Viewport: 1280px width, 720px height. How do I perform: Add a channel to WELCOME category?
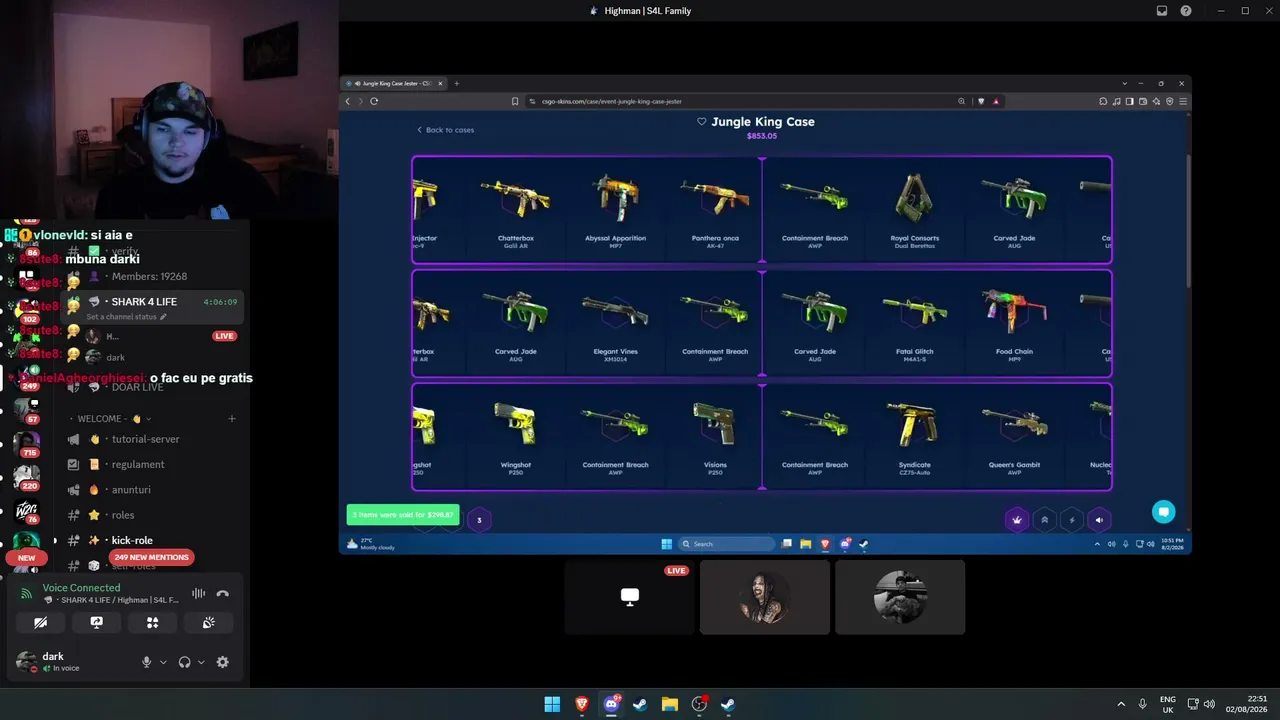point(231,418)
